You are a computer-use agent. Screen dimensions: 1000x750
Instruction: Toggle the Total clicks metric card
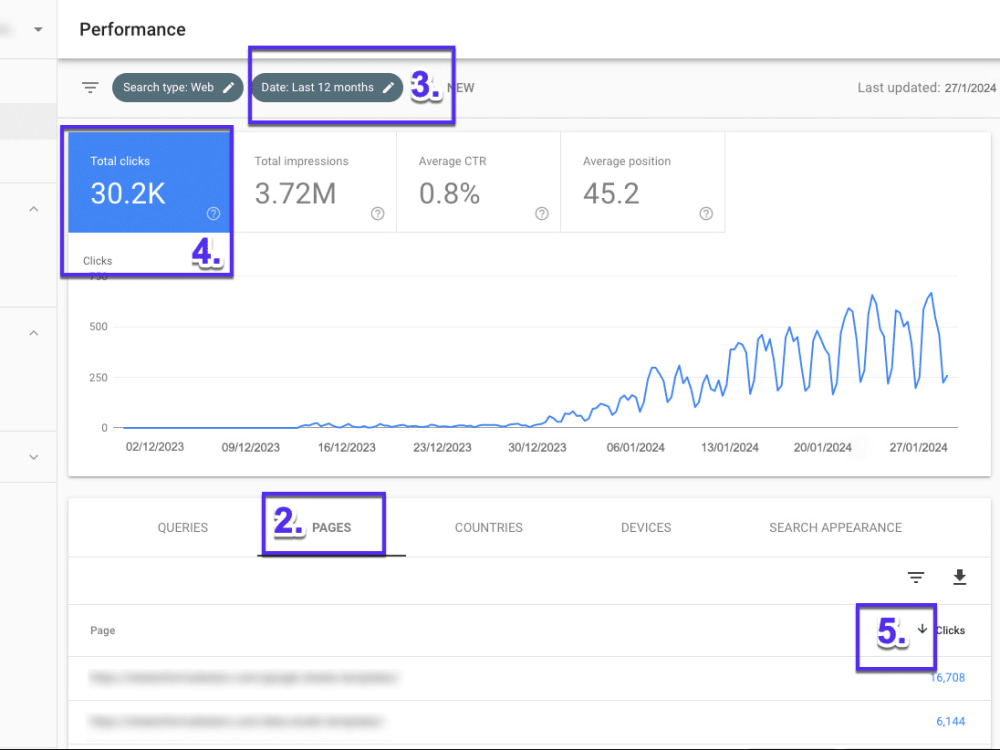click(149, 182)
